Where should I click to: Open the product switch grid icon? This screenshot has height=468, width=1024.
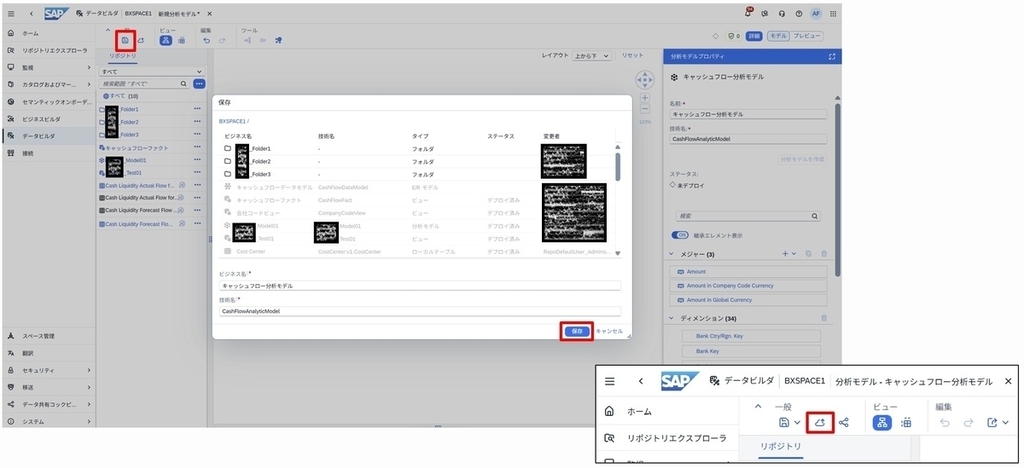pos(833,14)
